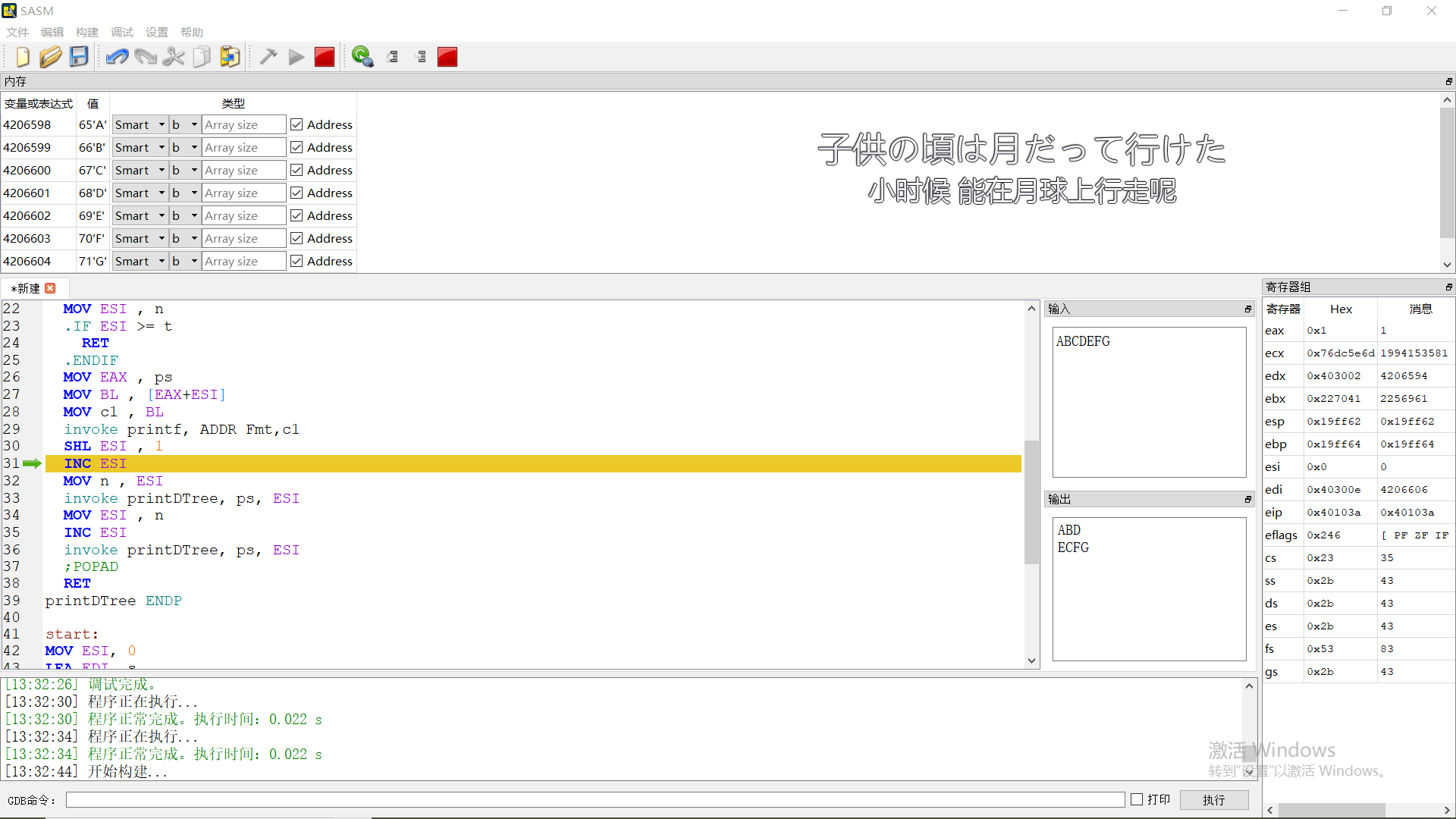Save file with floppy disk icon

click(x=79, y=57)
